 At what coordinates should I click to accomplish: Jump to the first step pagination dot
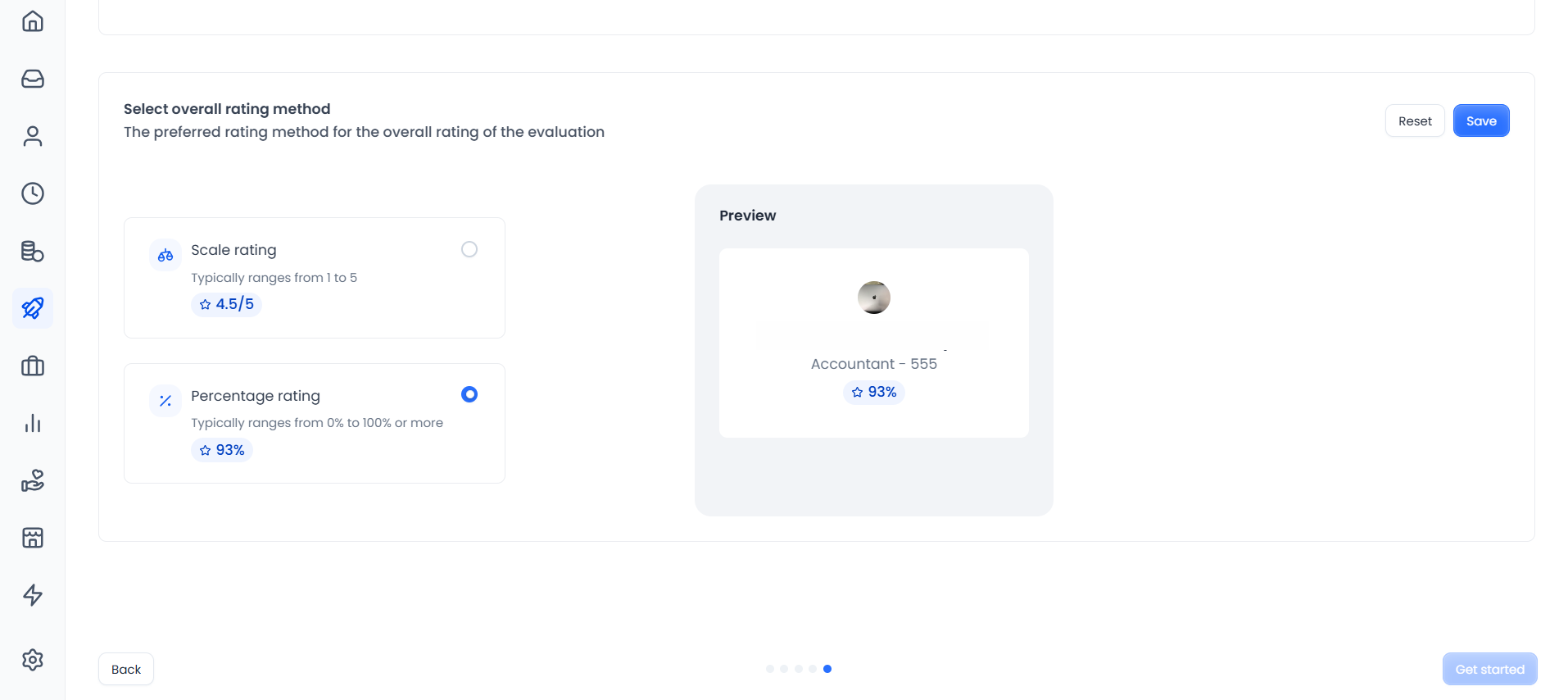[x=770, y=669]
